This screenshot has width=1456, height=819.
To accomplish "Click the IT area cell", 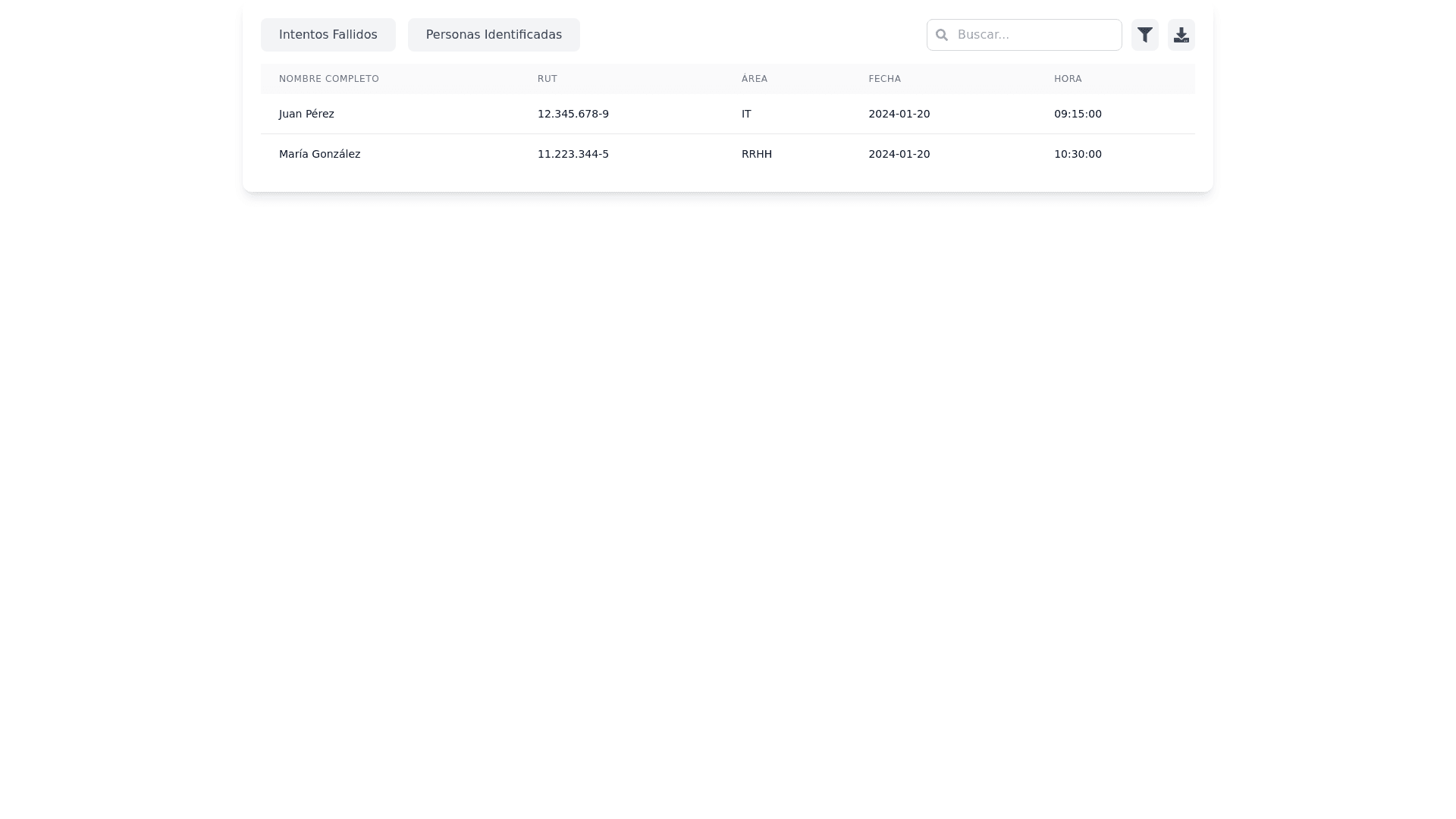I will pos(746,114).
